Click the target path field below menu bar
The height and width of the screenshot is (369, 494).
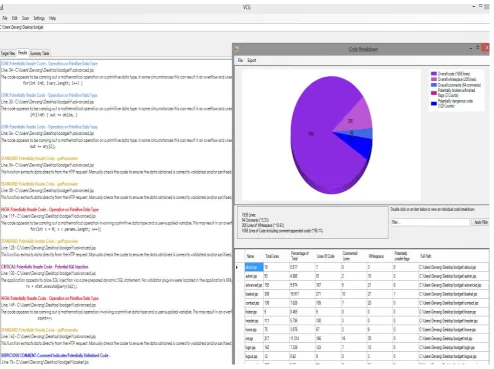(x=245, y=28)
